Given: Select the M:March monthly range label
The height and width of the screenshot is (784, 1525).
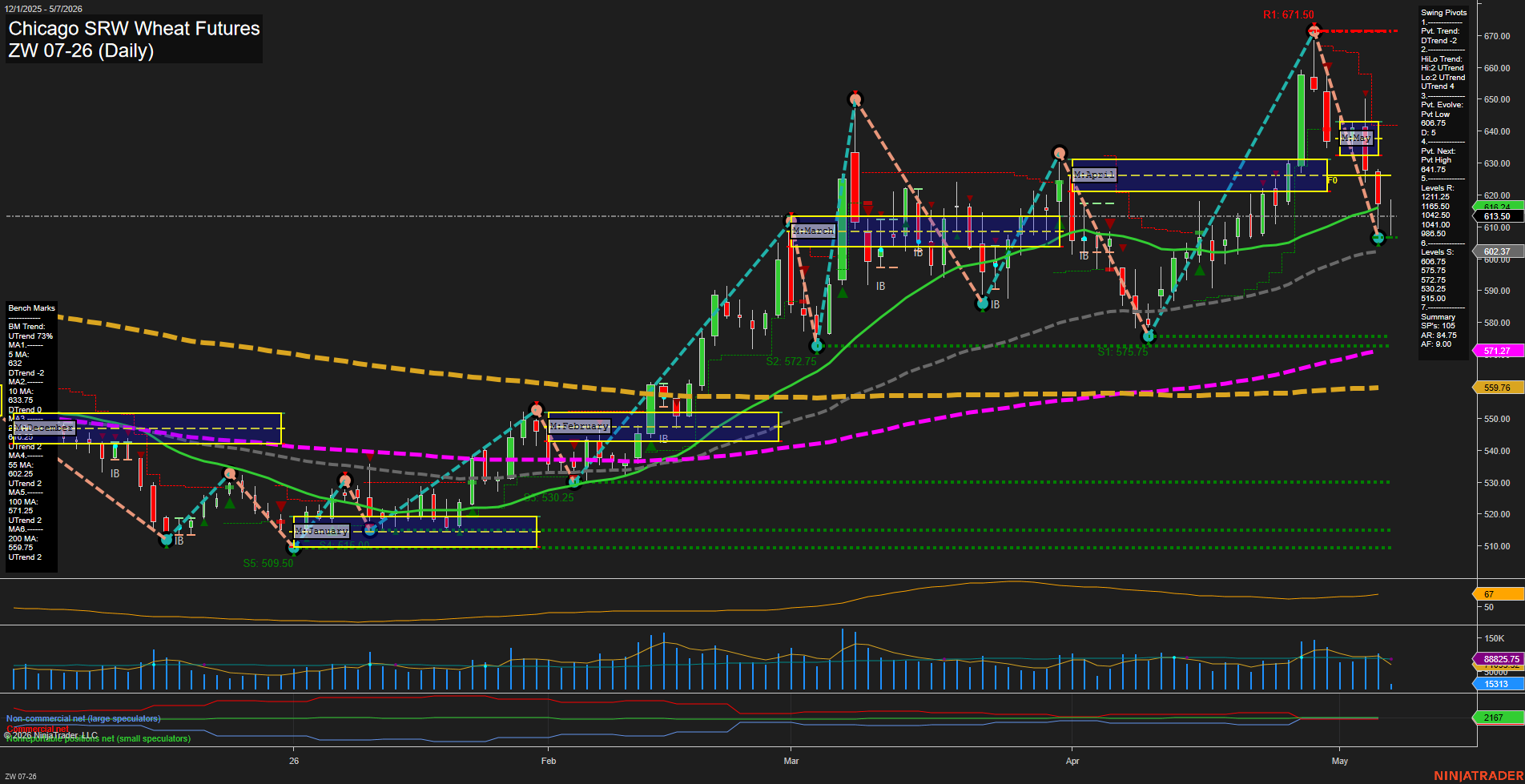Looking at the screenshot, I should (813, 231).
